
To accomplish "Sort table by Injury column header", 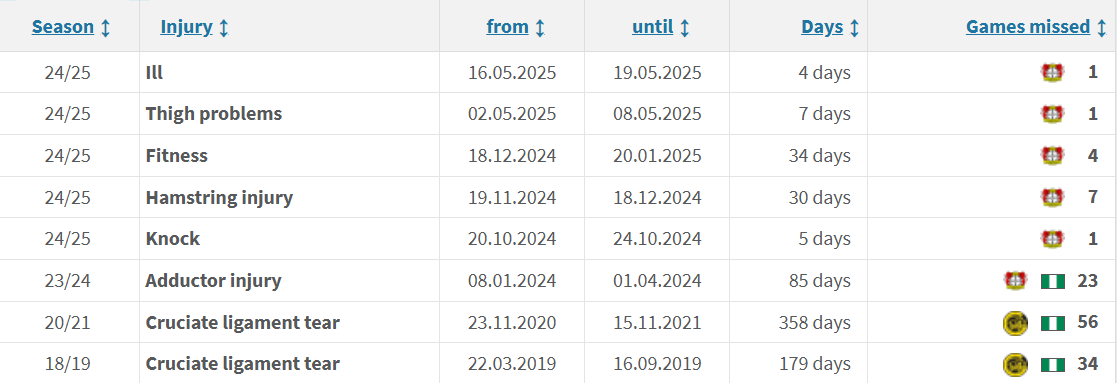I will [x=187, y=27].
